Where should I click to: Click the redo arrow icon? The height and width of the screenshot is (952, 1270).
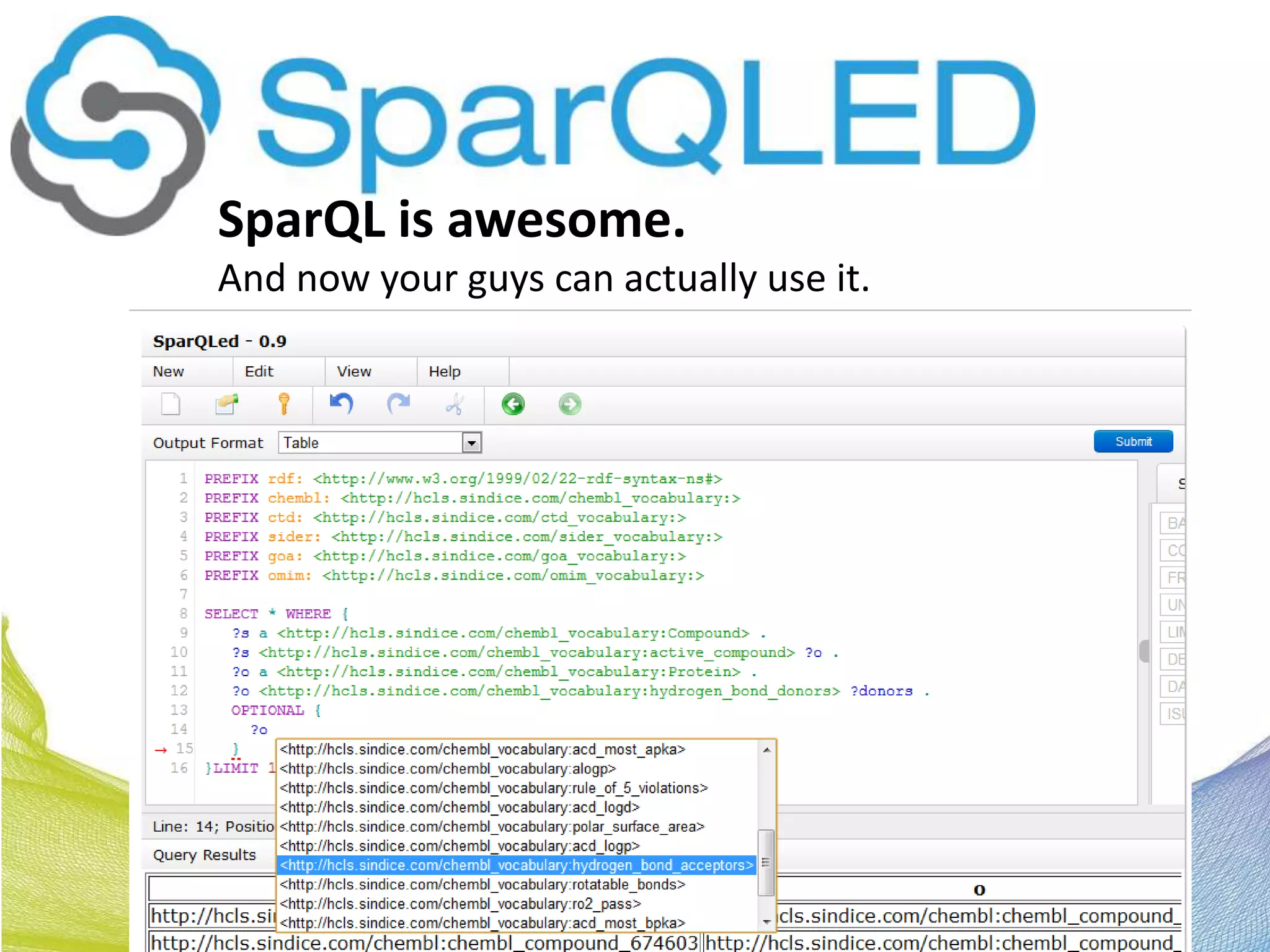(398, 404)
